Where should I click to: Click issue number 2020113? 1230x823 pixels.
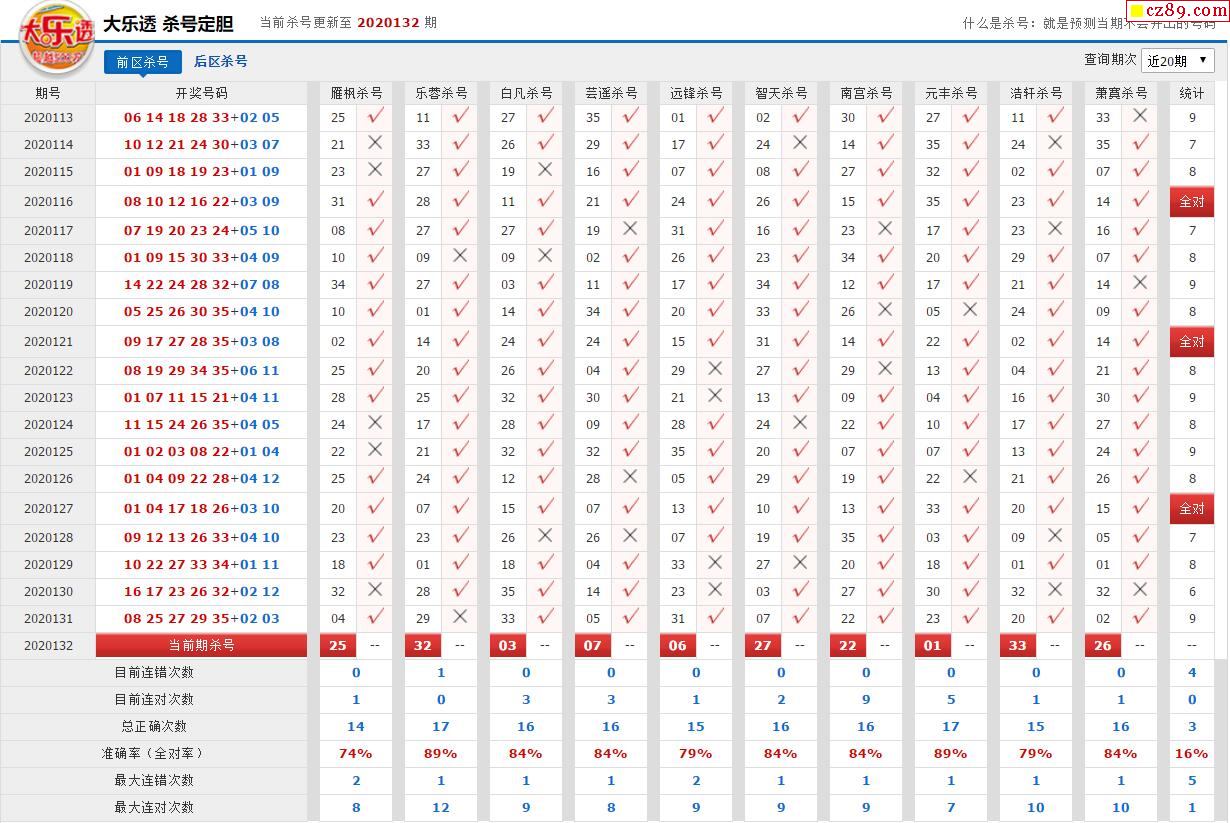(48, 118)
